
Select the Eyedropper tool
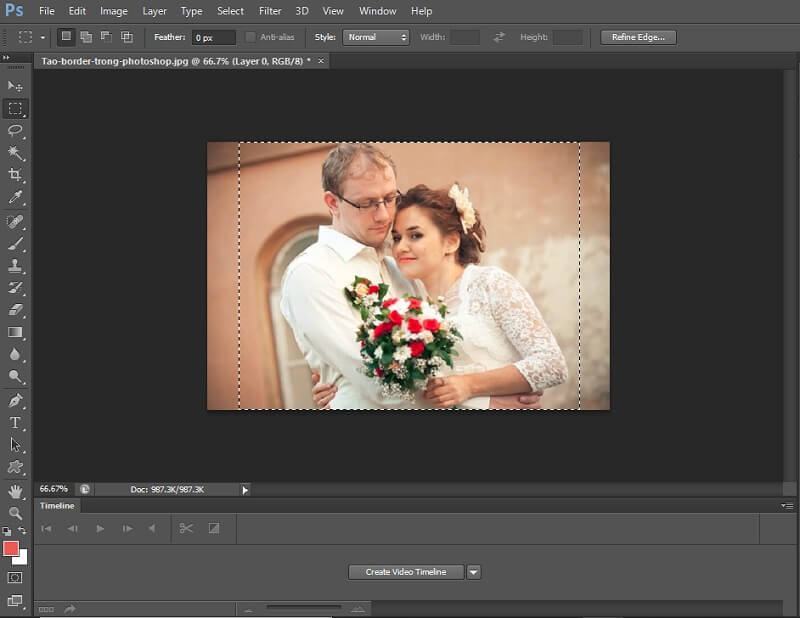click(x=15, y=198)
